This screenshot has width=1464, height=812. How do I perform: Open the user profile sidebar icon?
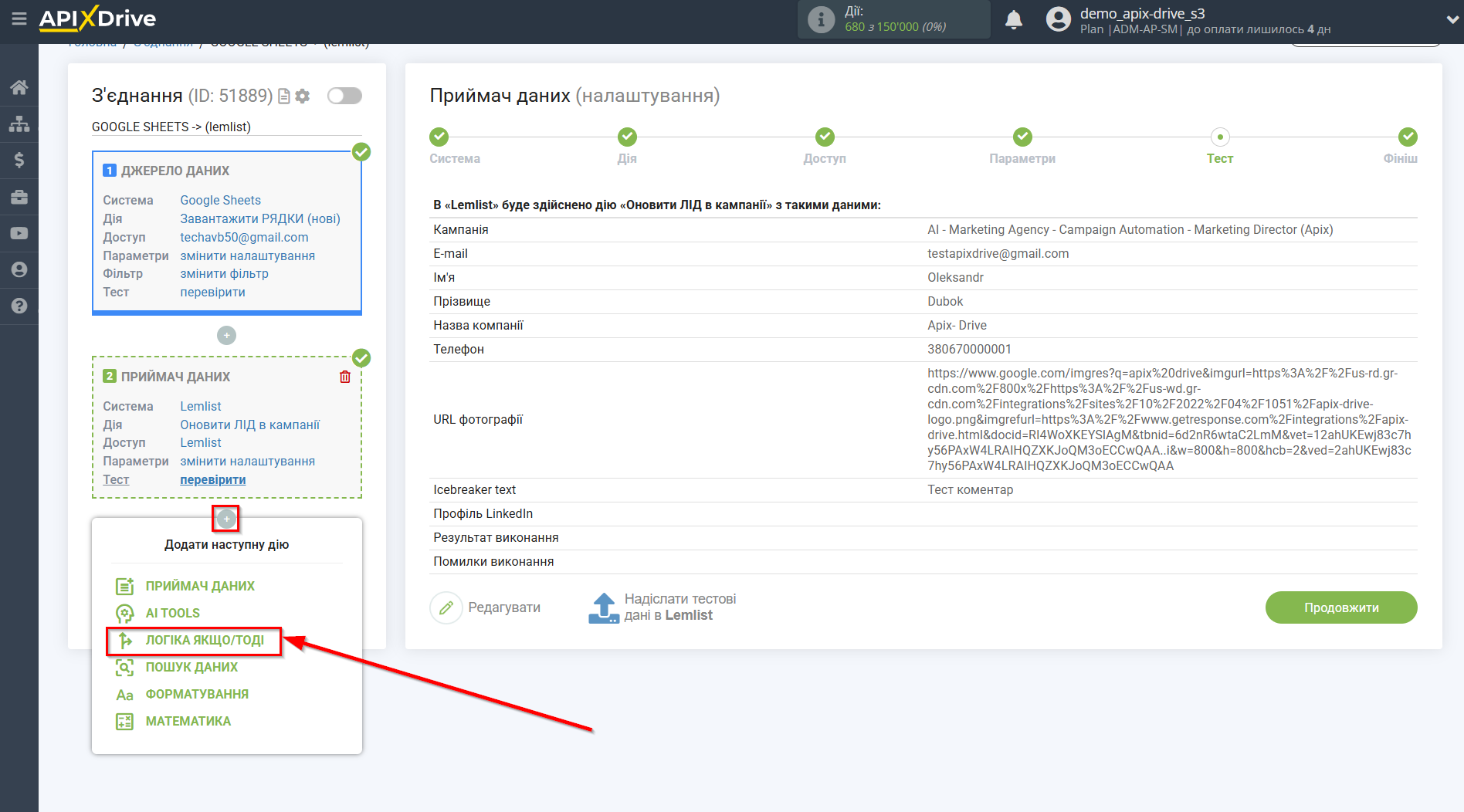point(19,269)
